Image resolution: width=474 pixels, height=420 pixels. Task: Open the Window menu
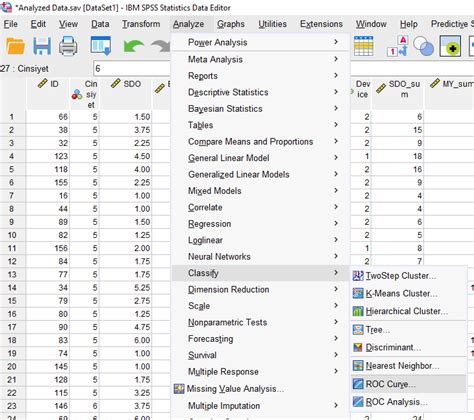pos(371,24)
